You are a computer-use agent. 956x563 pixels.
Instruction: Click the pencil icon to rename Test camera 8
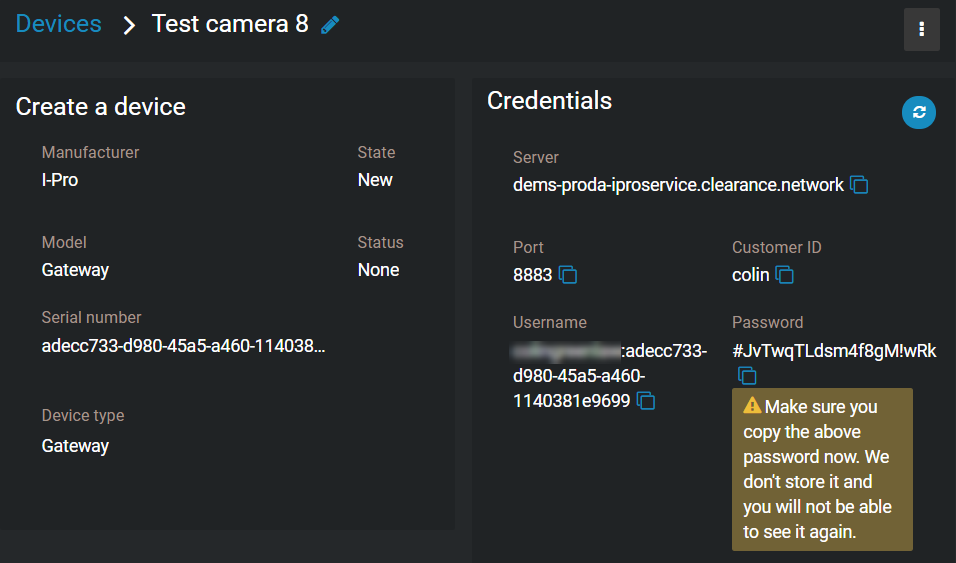[x=330, y=25]
